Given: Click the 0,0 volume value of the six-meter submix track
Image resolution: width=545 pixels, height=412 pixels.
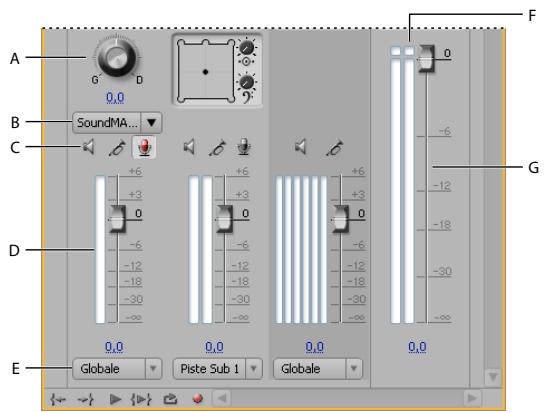Looking at the screenshot, I should point(315,347).
